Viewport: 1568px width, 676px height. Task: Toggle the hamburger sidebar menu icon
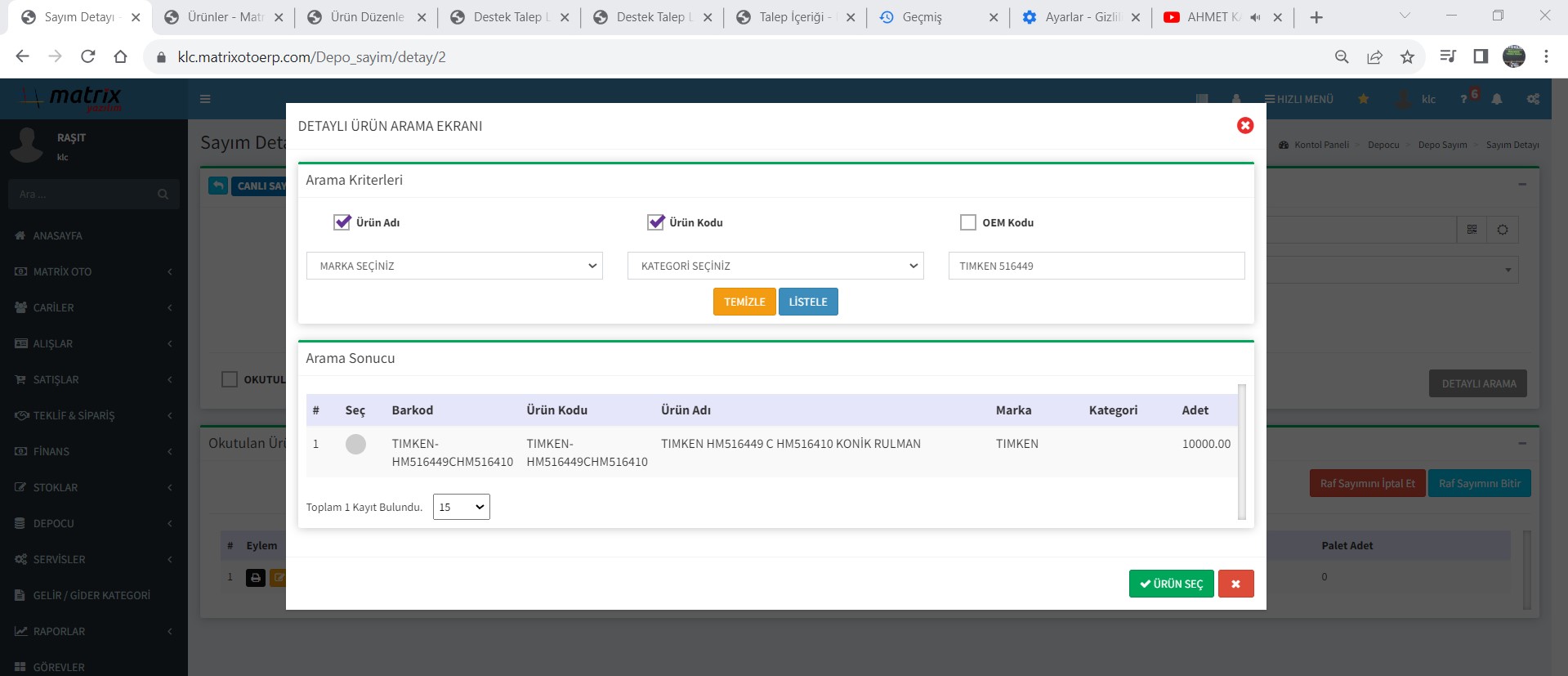pos(205,99)
